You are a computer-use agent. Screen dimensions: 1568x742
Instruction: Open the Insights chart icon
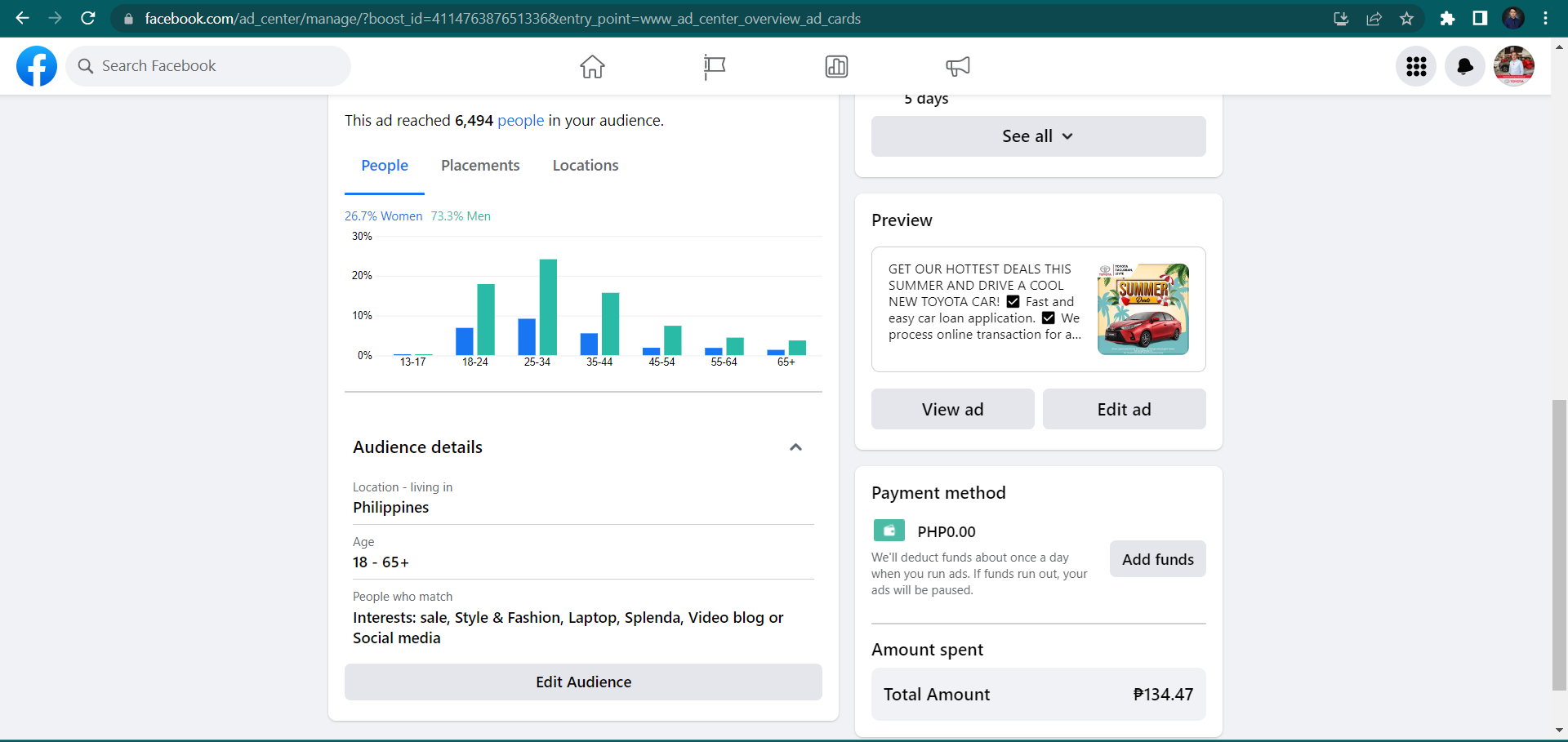pos(836,67)
